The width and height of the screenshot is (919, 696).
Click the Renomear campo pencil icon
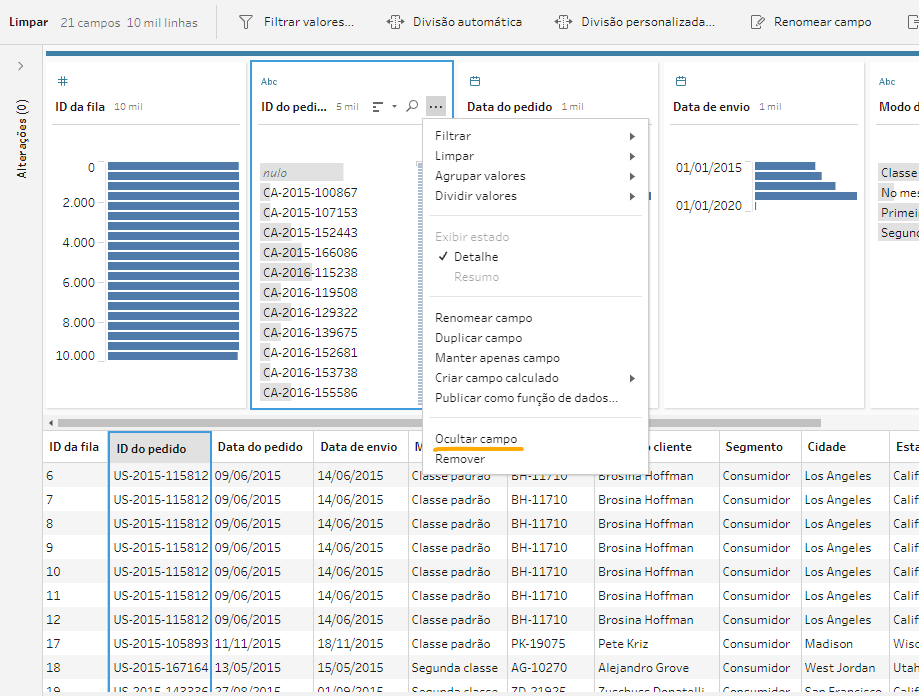pyautogui.click(x=757, y=22)
